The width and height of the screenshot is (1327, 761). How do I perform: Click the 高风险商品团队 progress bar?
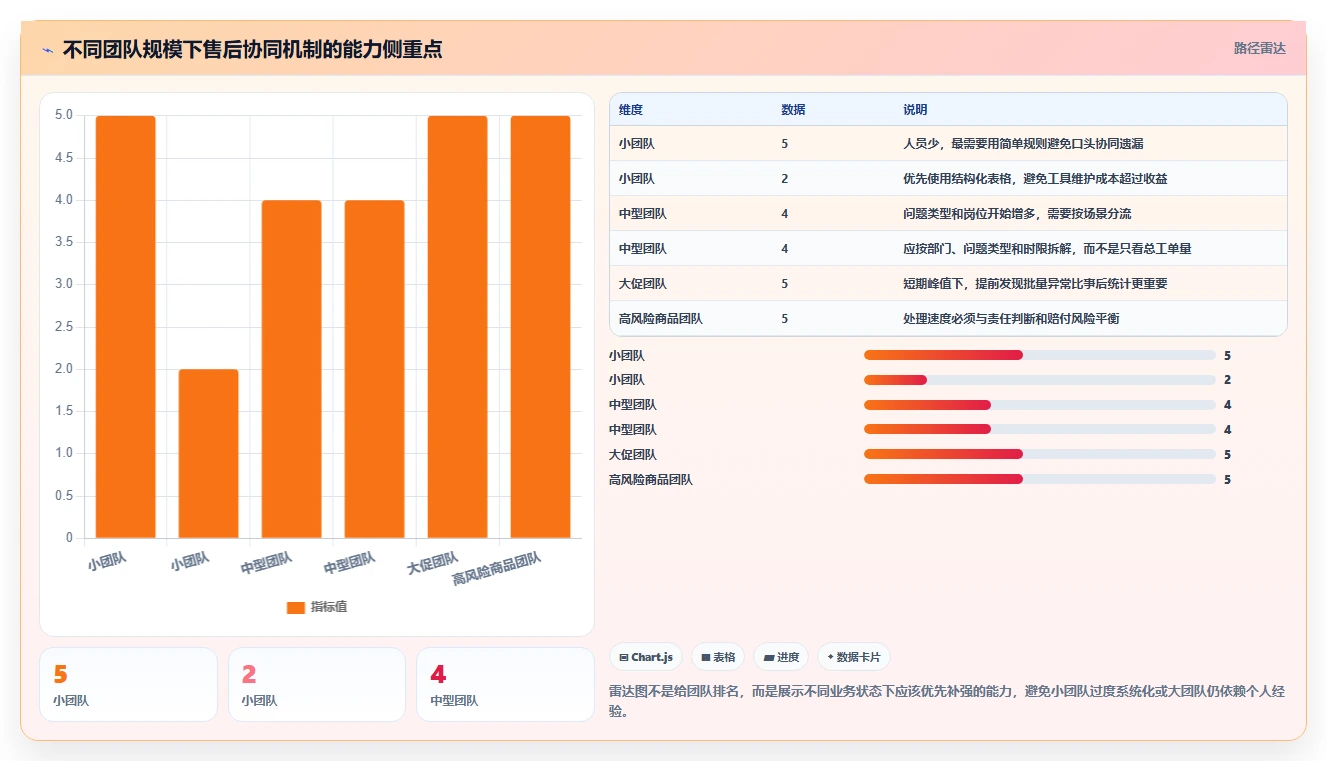(1039, 479)
